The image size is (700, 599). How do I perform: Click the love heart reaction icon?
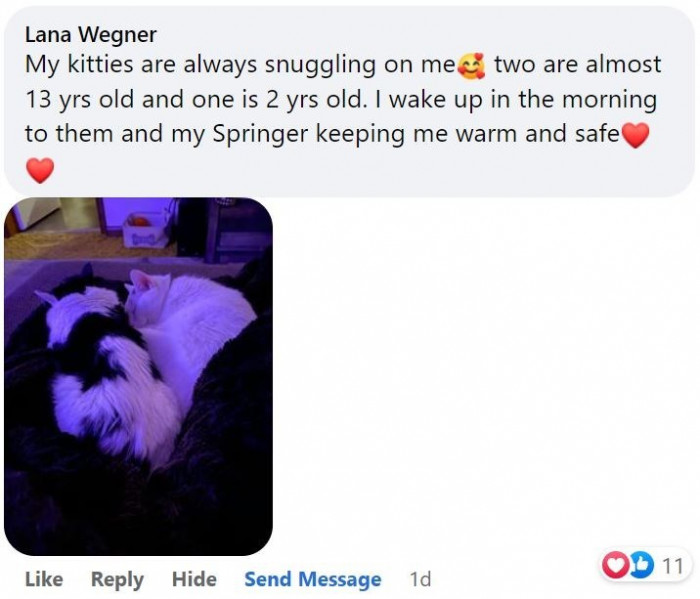(615, 565)
